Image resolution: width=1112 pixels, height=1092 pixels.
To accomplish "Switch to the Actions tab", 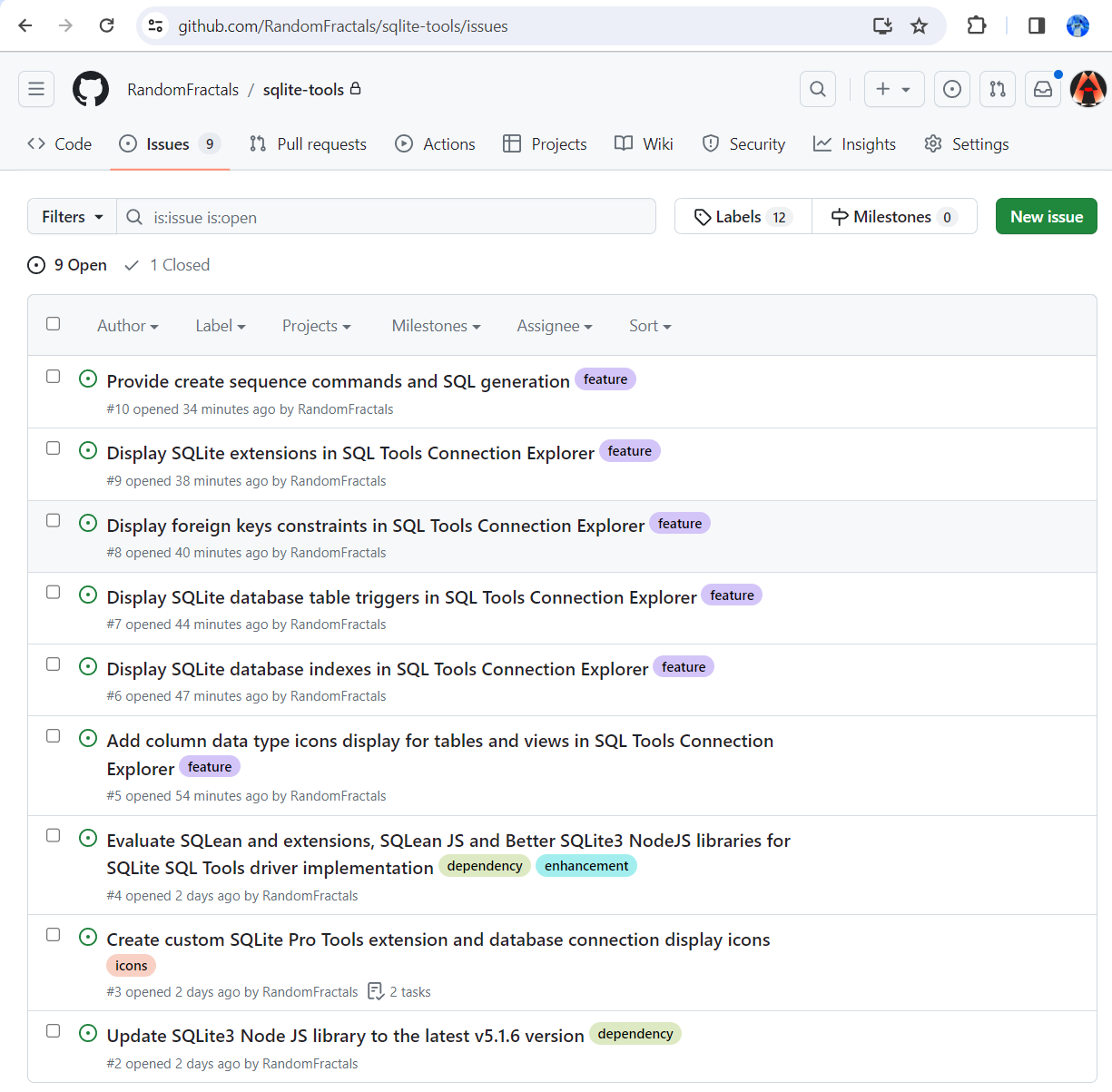I will click(435, 144).
